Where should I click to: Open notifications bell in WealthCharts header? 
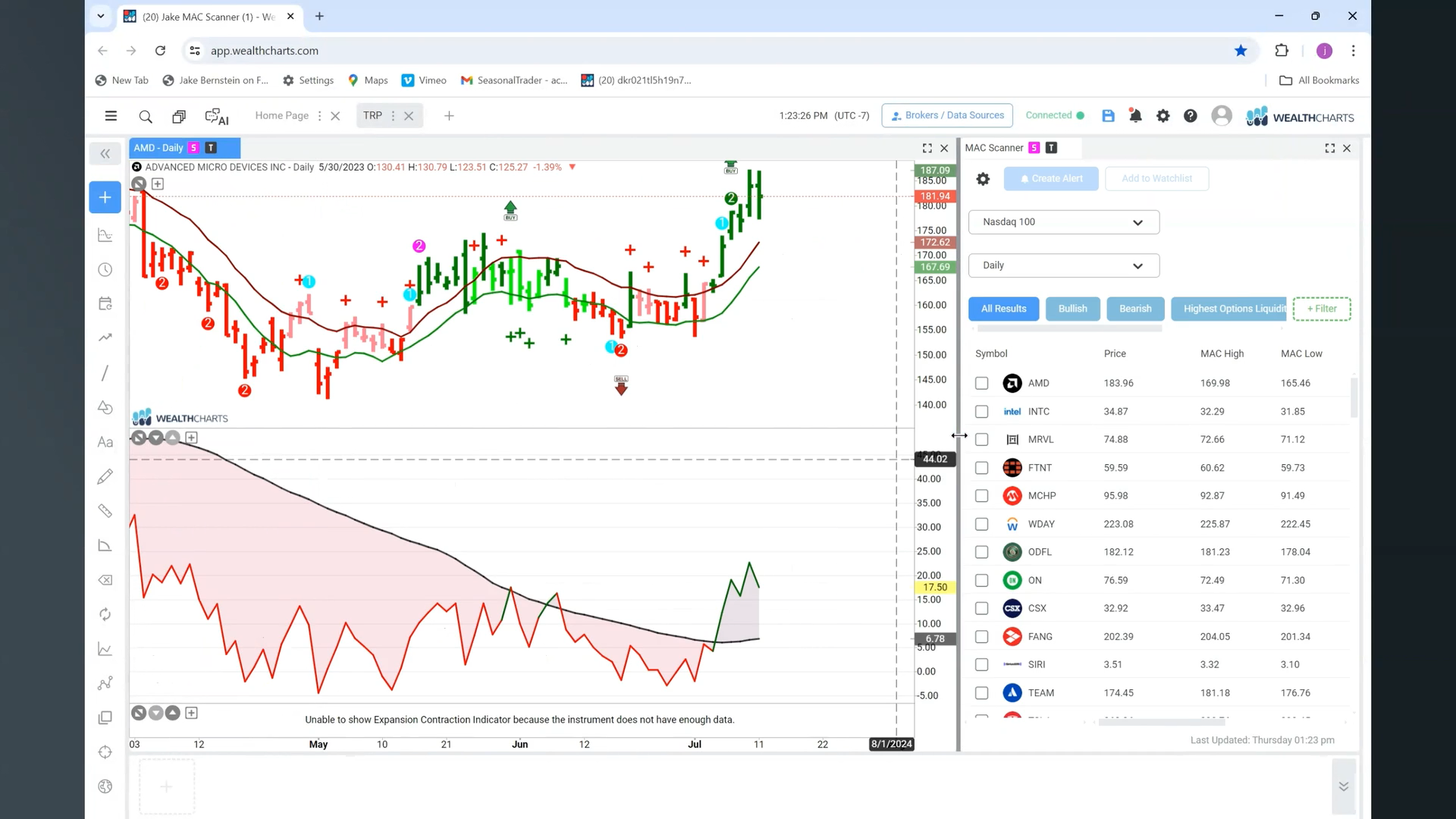click(1135, 116)
